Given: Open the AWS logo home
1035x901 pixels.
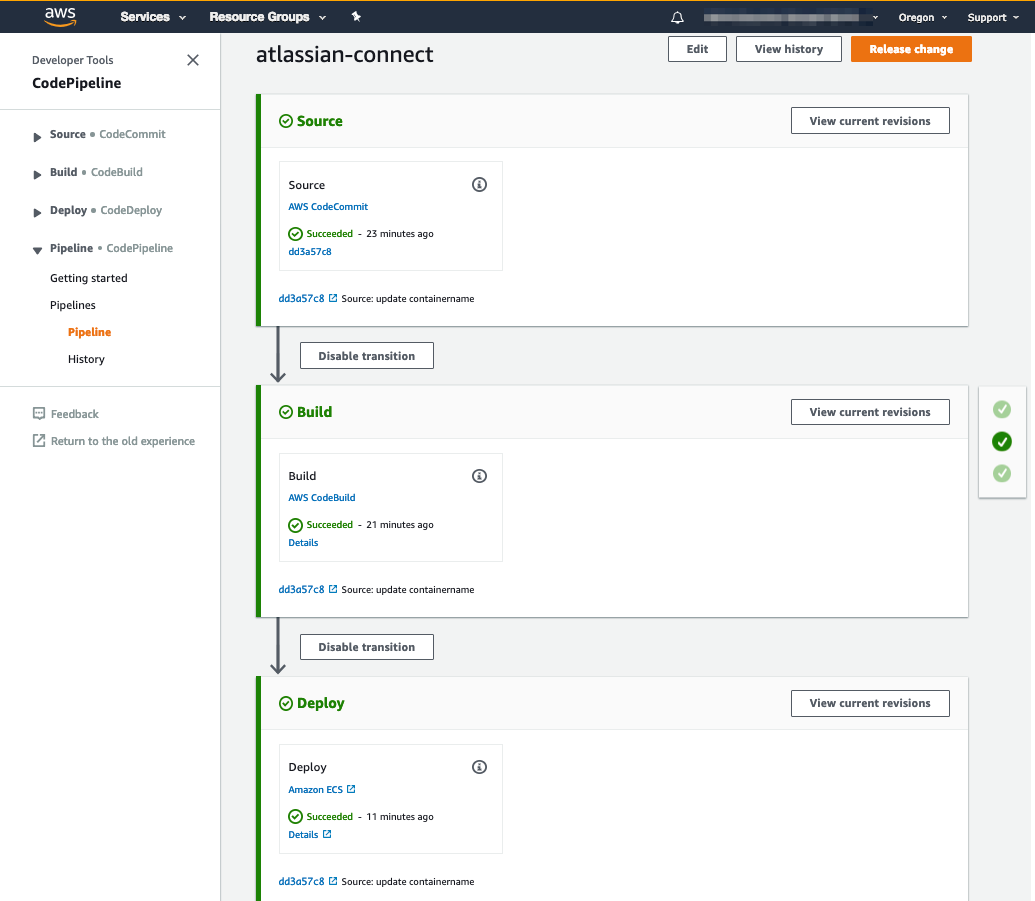Looking at the screenshot, I should coord(60,17).
